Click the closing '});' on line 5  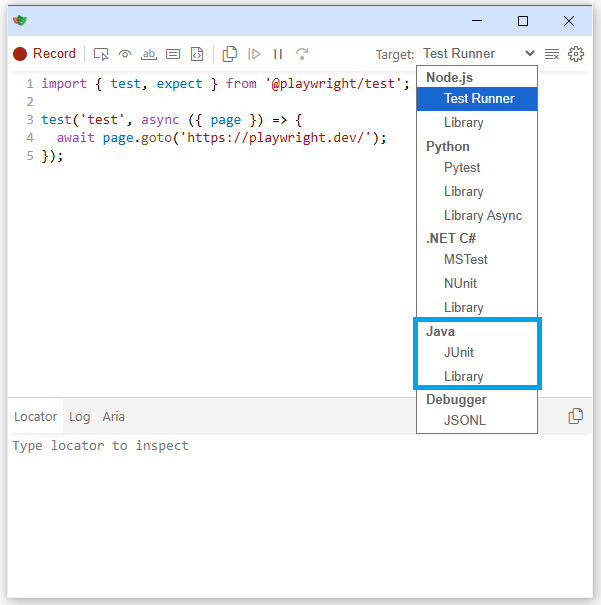[x=52, y=156]
